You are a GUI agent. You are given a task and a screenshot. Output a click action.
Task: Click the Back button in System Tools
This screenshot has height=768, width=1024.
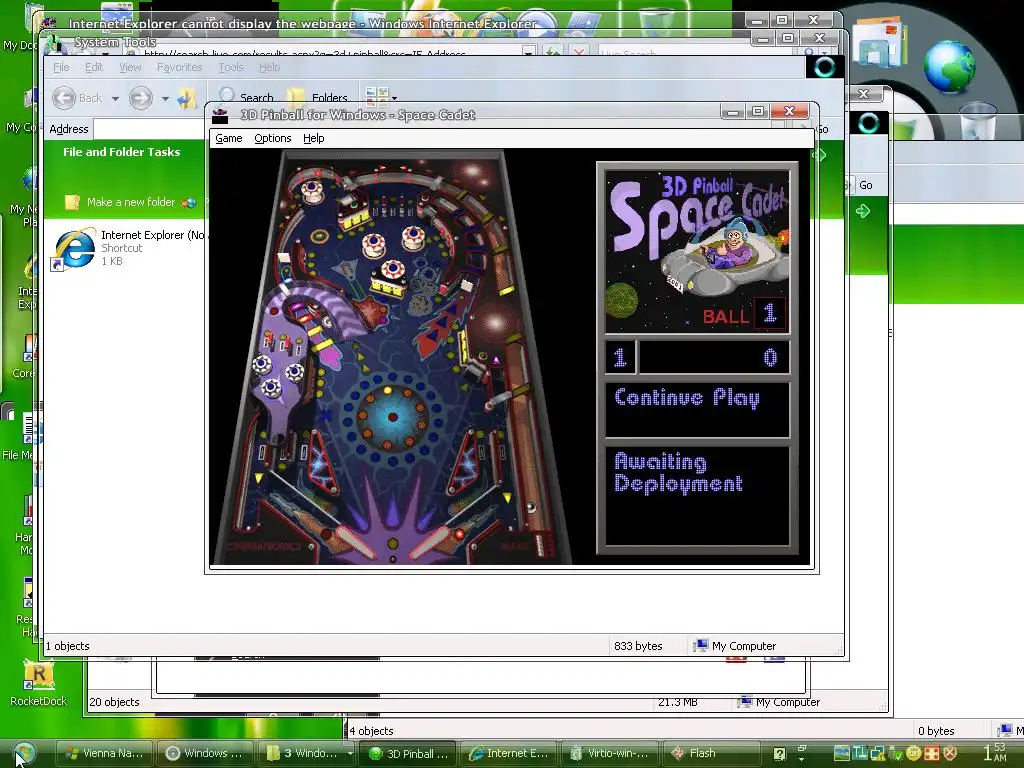[x=77, y=98]
